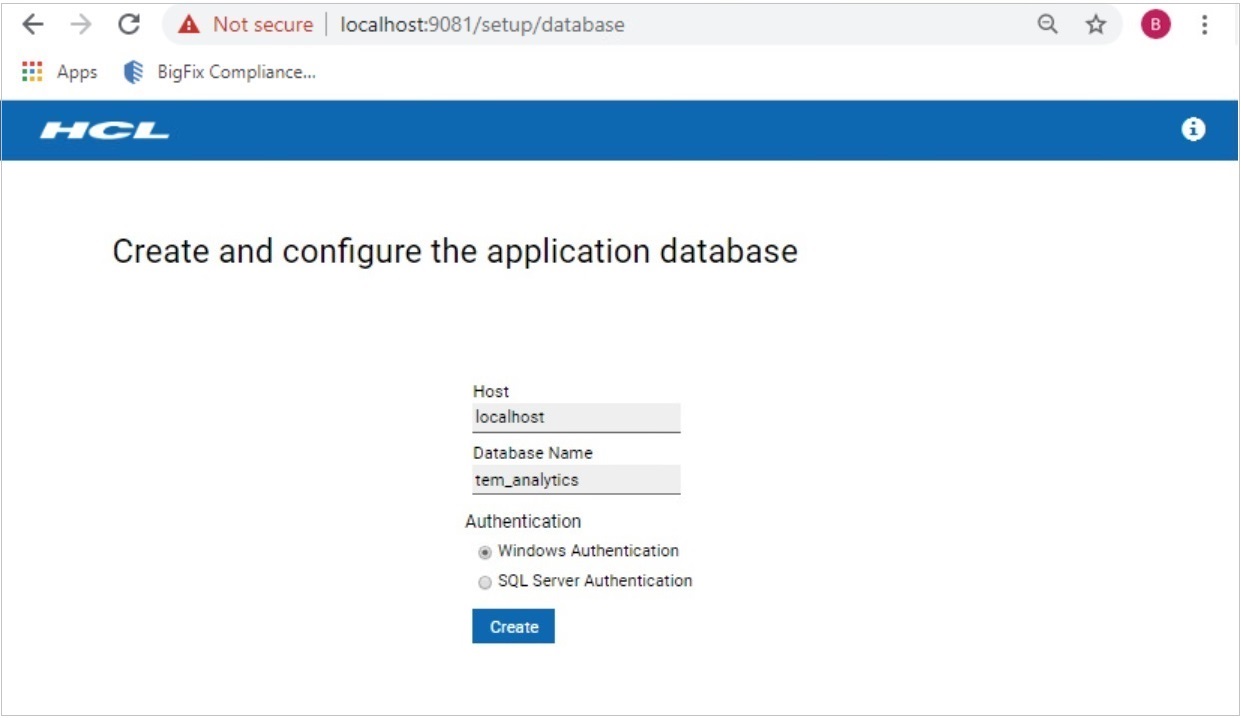Click the browser back arrow
Screen dimensions: 1241x718
click(33, 25)
